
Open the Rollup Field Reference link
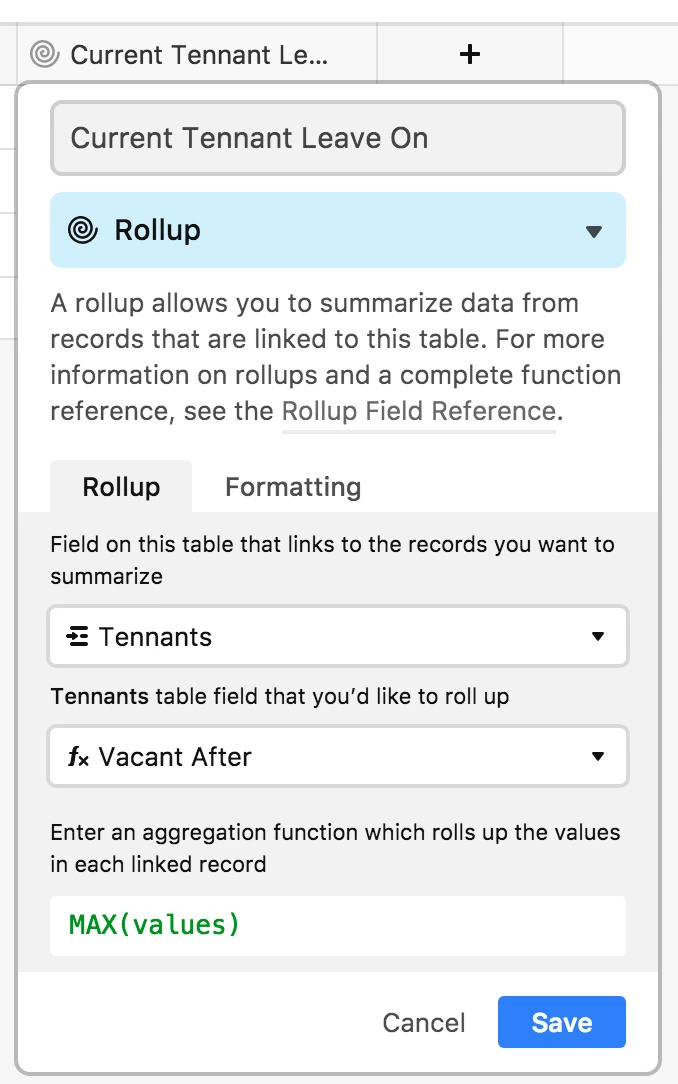[419, 411]
